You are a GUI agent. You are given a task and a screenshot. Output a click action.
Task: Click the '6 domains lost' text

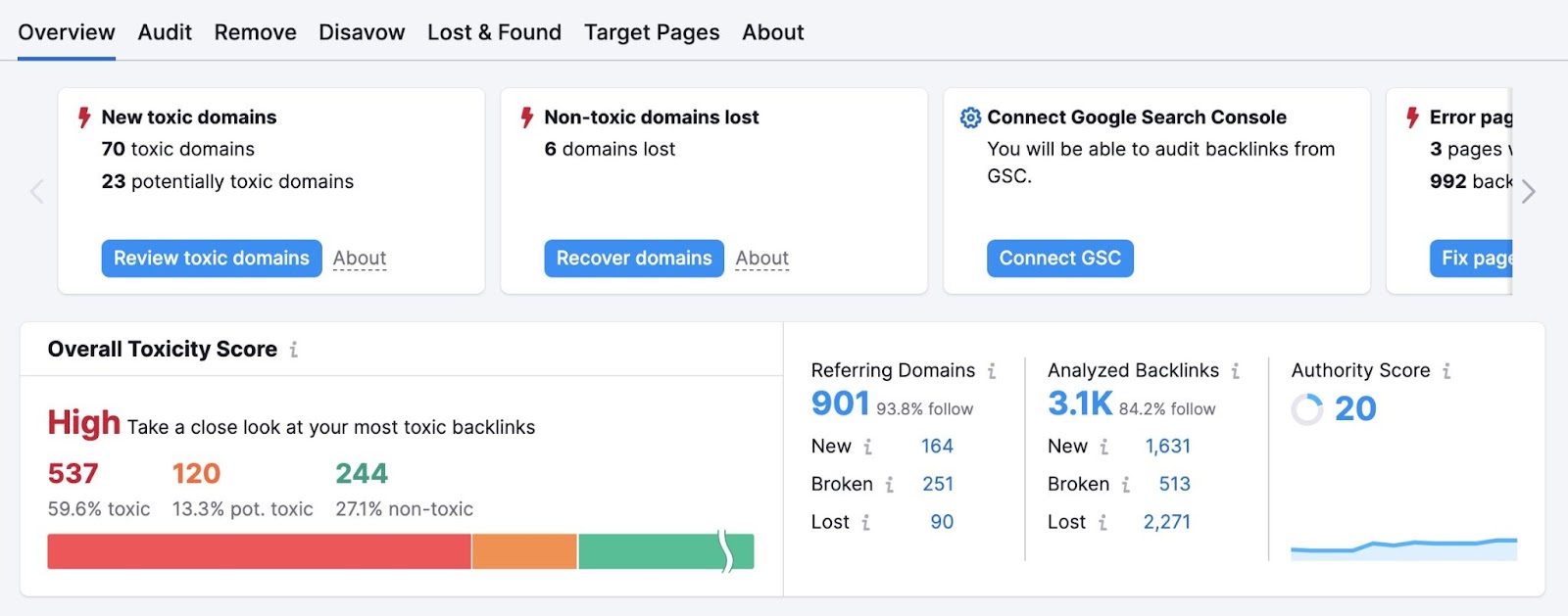click(x=610, y=150)
